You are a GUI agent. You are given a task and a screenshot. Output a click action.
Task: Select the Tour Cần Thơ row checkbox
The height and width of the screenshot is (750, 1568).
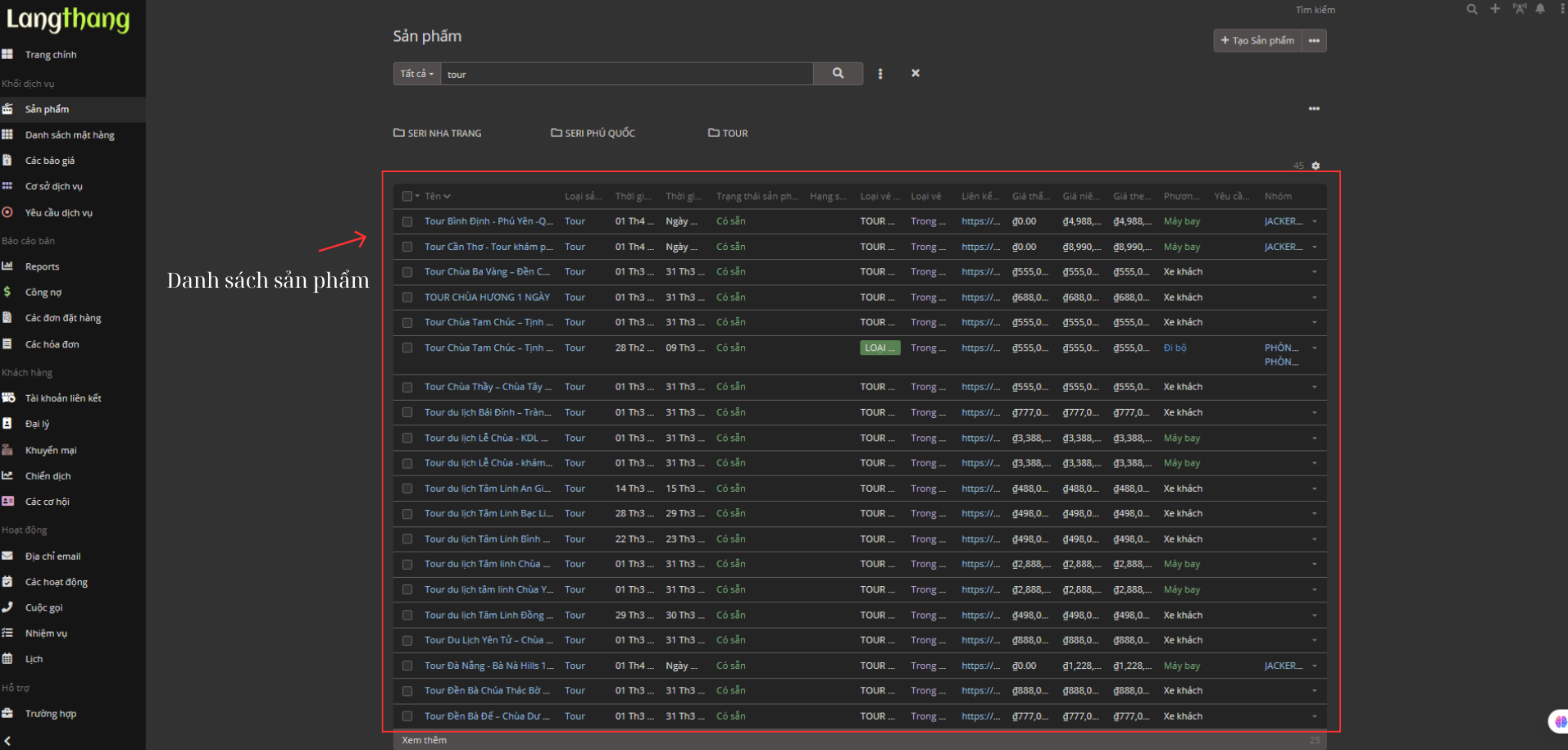[x=407, y=247]
